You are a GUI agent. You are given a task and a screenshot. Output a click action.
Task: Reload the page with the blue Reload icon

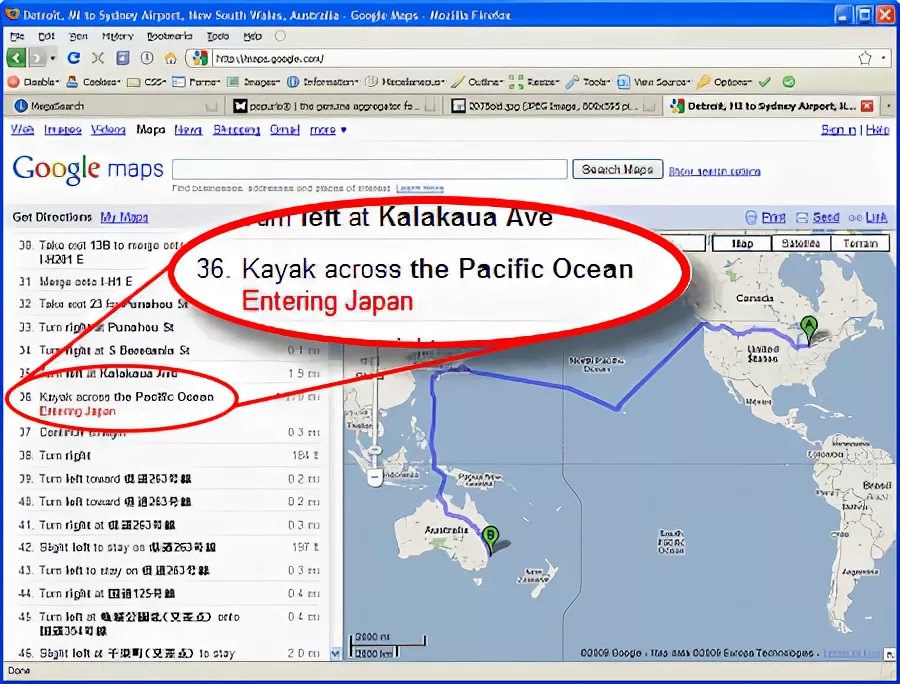click(73, 58)
